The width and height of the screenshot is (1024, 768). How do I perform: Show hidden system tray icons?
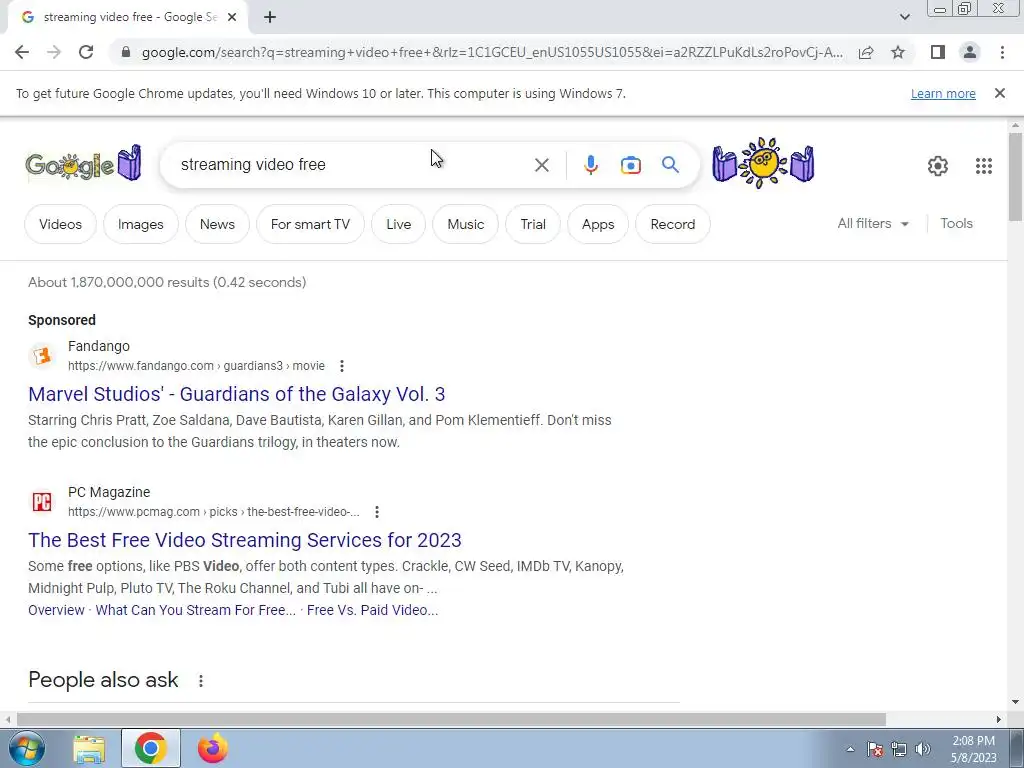pos(850,749)
